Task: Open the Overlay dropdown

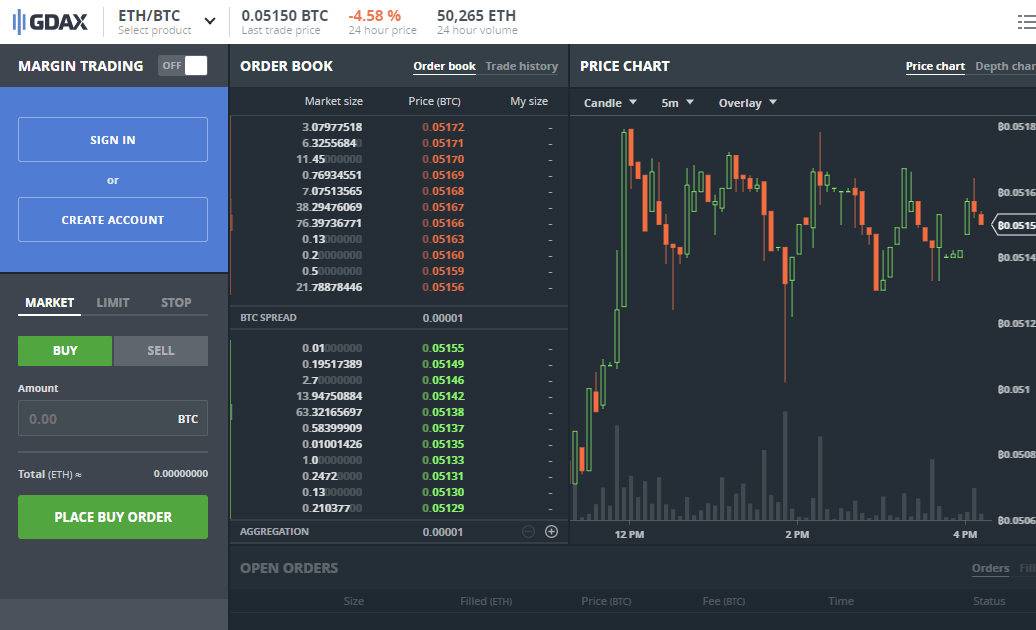Action: 747,103
